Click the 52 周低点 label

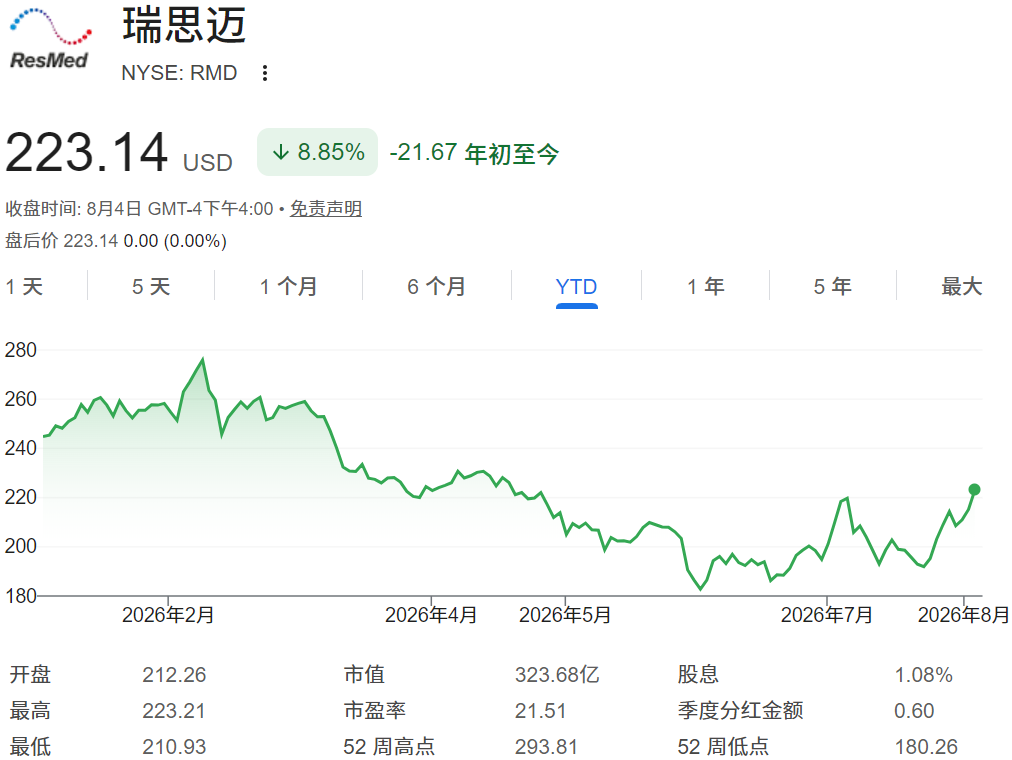(723, 747)
